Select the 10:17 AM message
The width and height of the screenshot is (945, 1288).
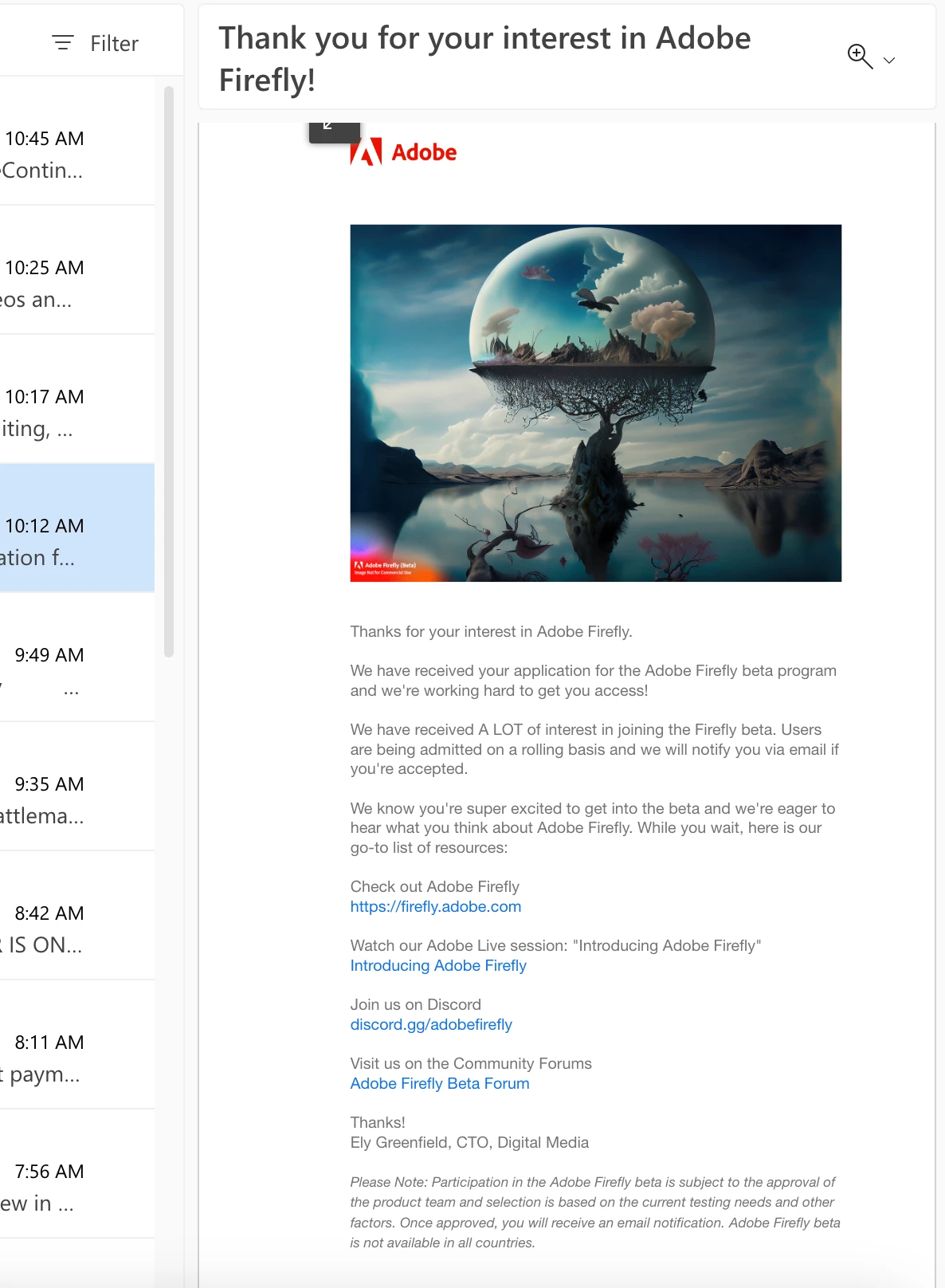(77, 399)
